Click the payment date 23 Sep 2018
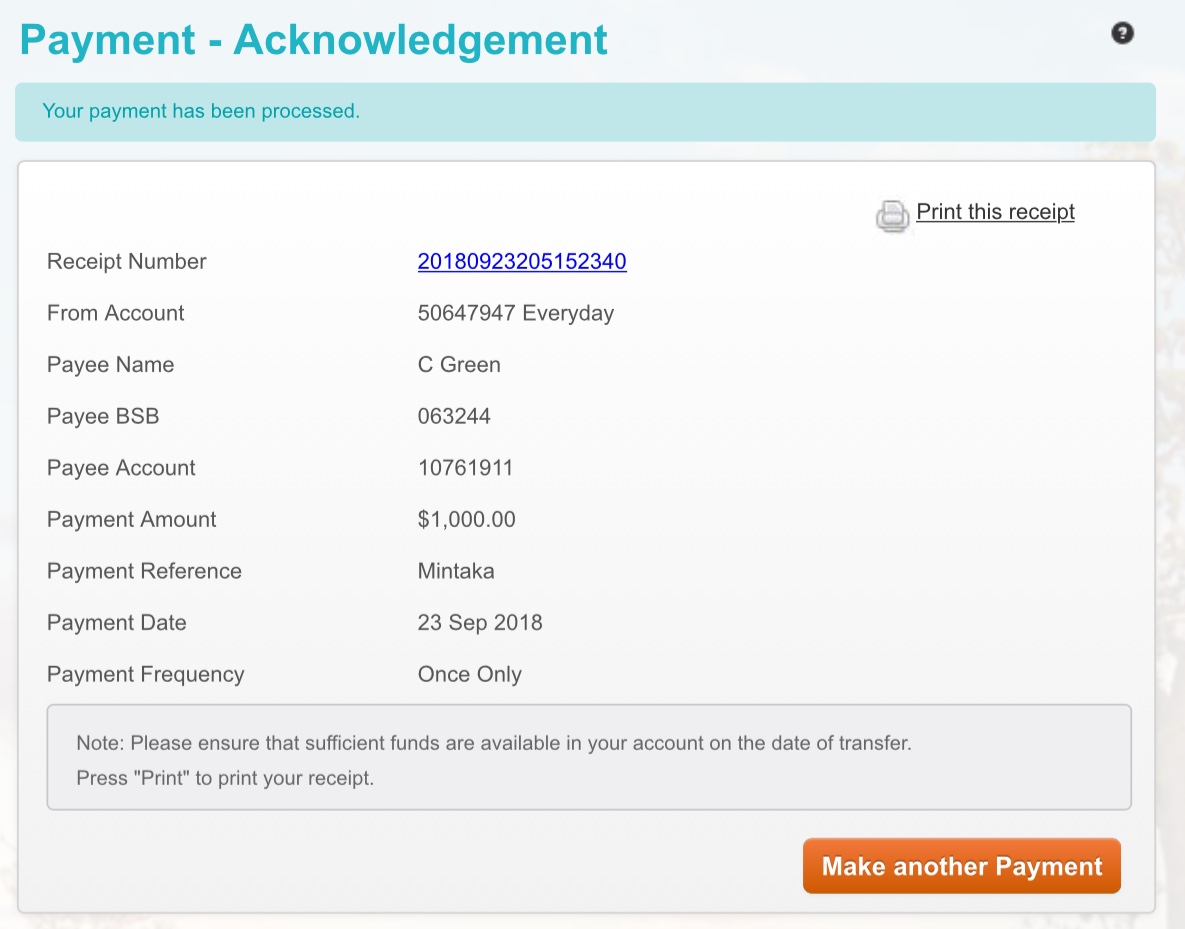Image resolution: width=1185 pixels, height=929 pixels. [x=480, y=623]
